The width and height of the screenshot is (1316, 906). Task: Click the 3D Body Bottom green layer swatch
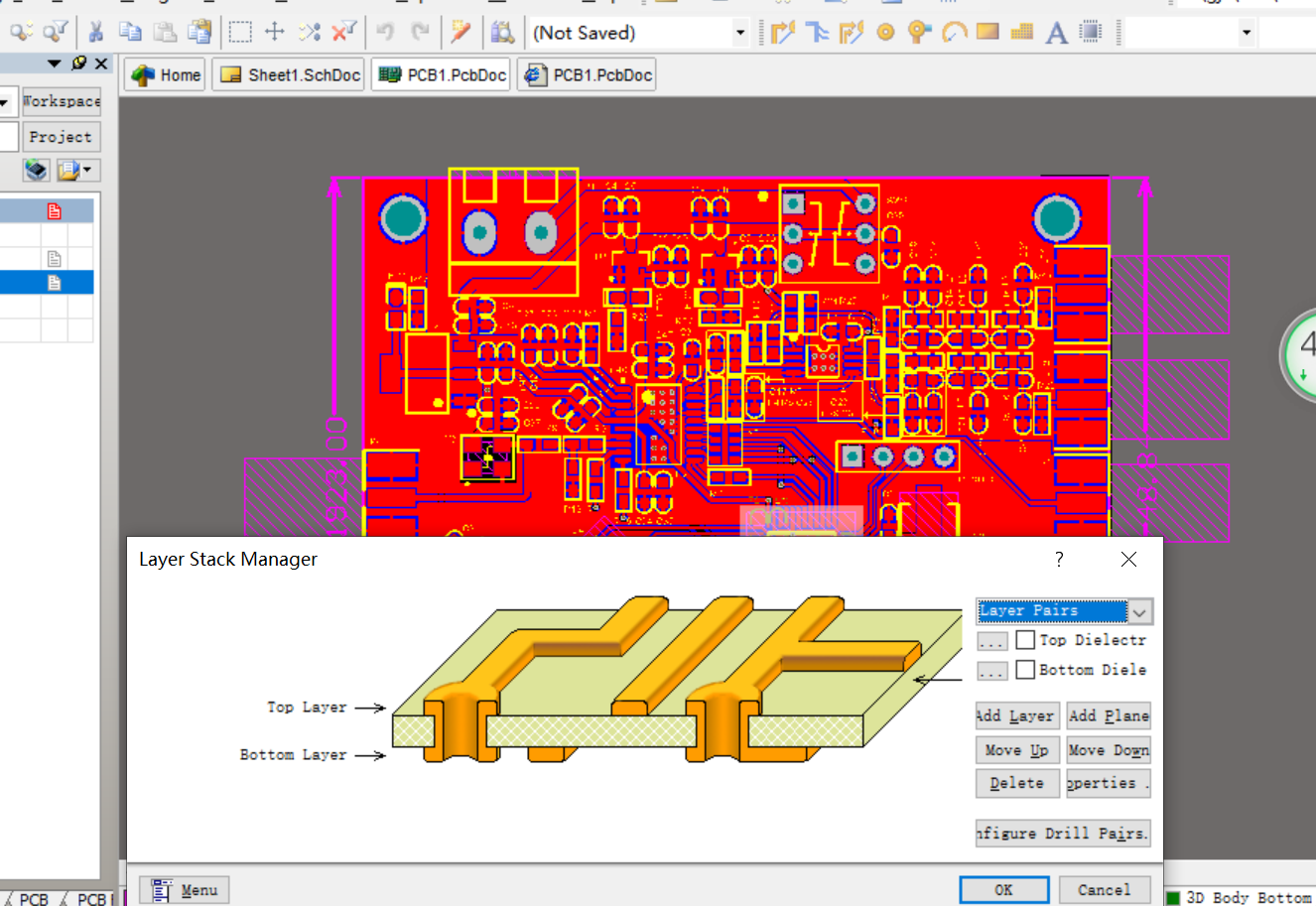coord(1173,898)
